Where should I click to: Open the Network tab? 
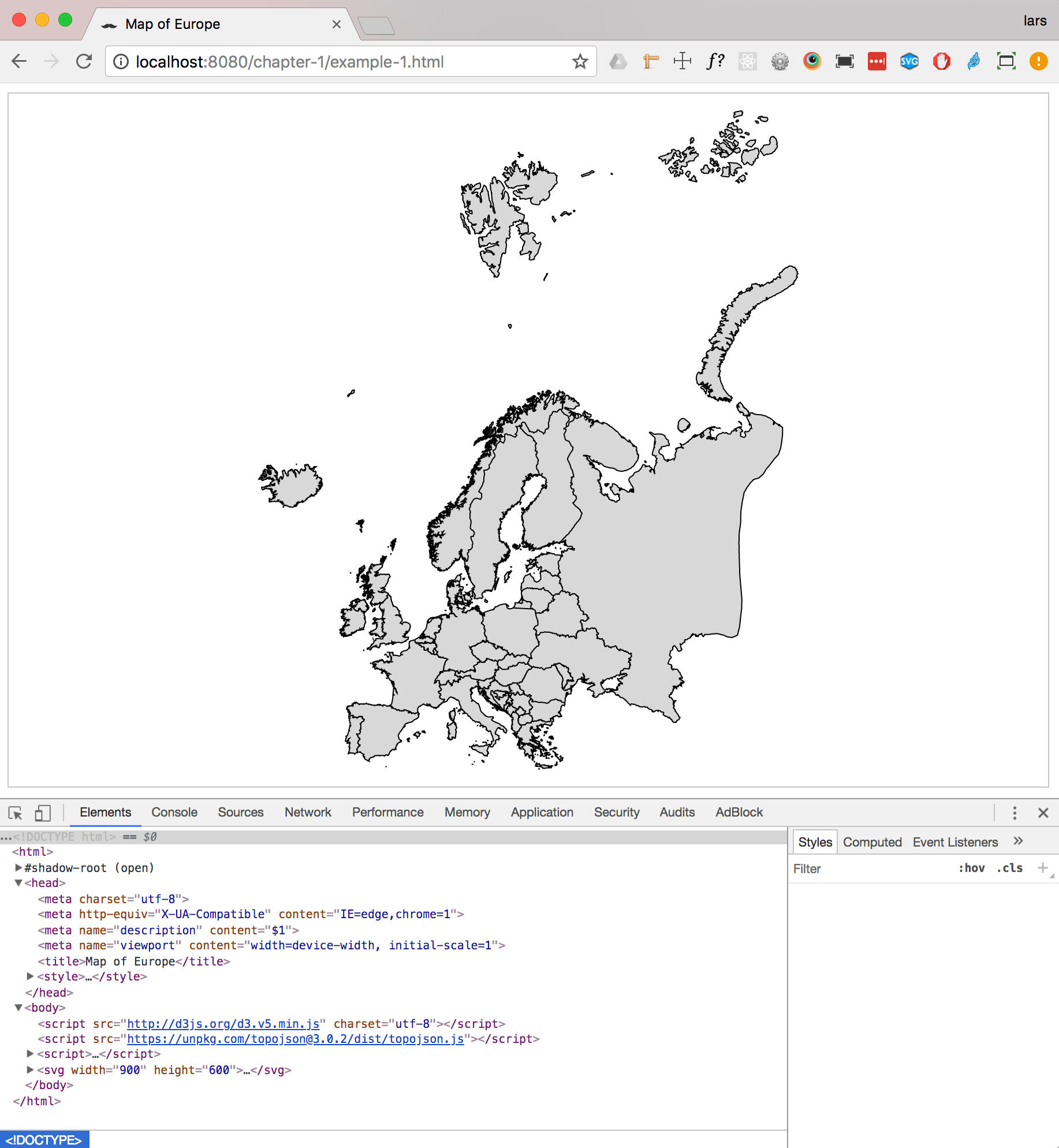click(308, 812)
